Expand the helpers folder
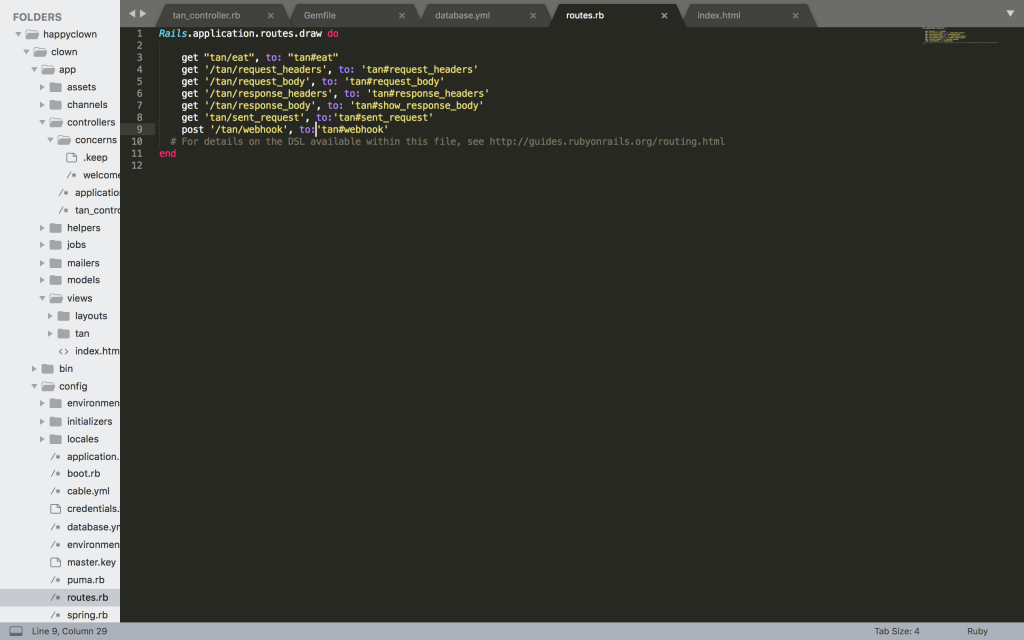The width and height of the screenshot is (1024, 640). pyautogui.click(x=42, y=228)
